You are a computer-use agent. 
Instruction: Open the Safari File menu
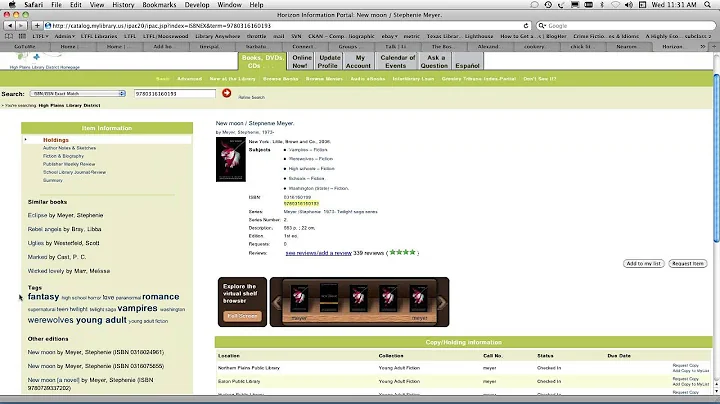[x=56, y=5]
